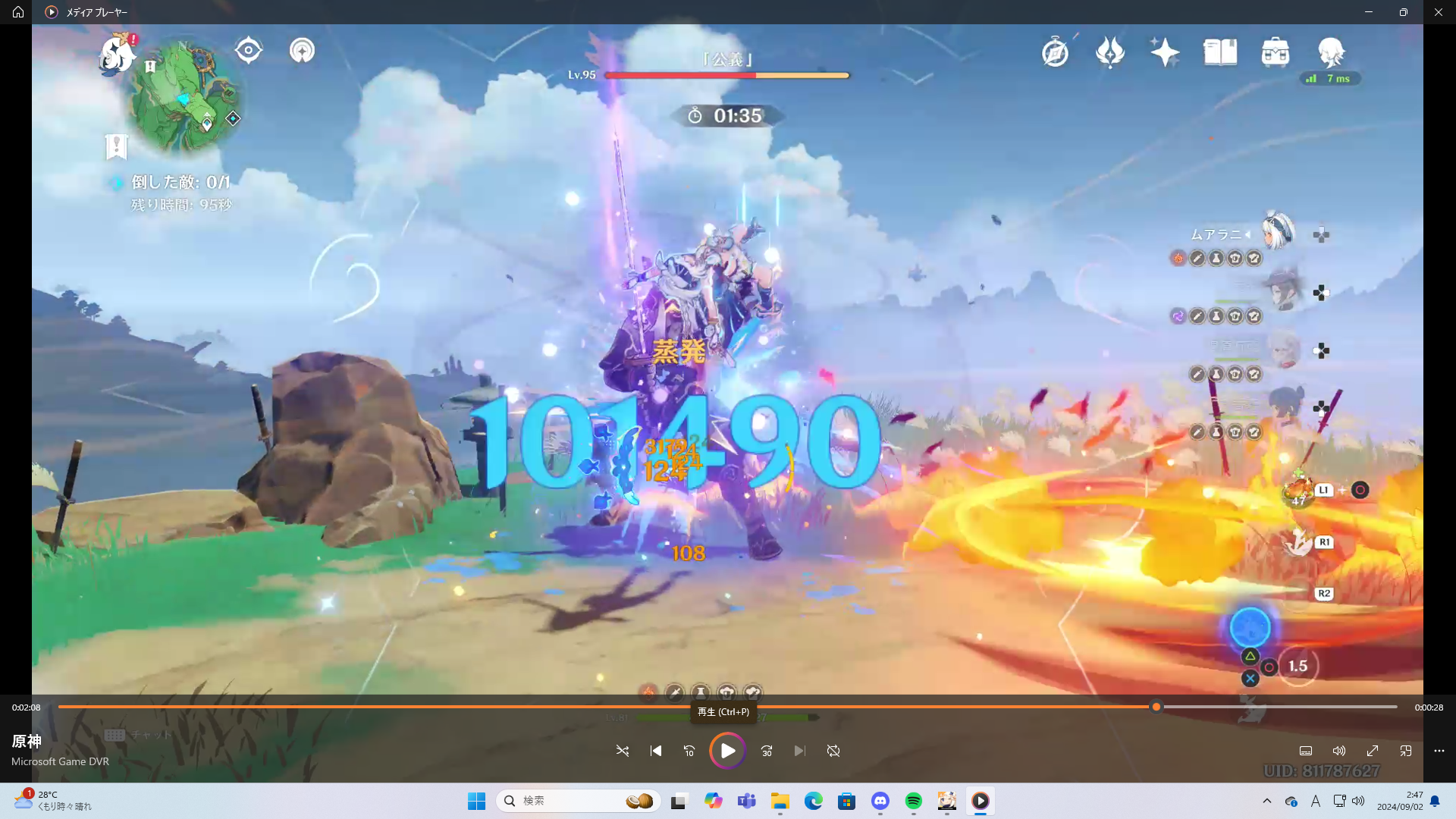This screenshot has height=819, width=1456.
Task: Click the seek bar position handle
Action: coord(1156,707)
